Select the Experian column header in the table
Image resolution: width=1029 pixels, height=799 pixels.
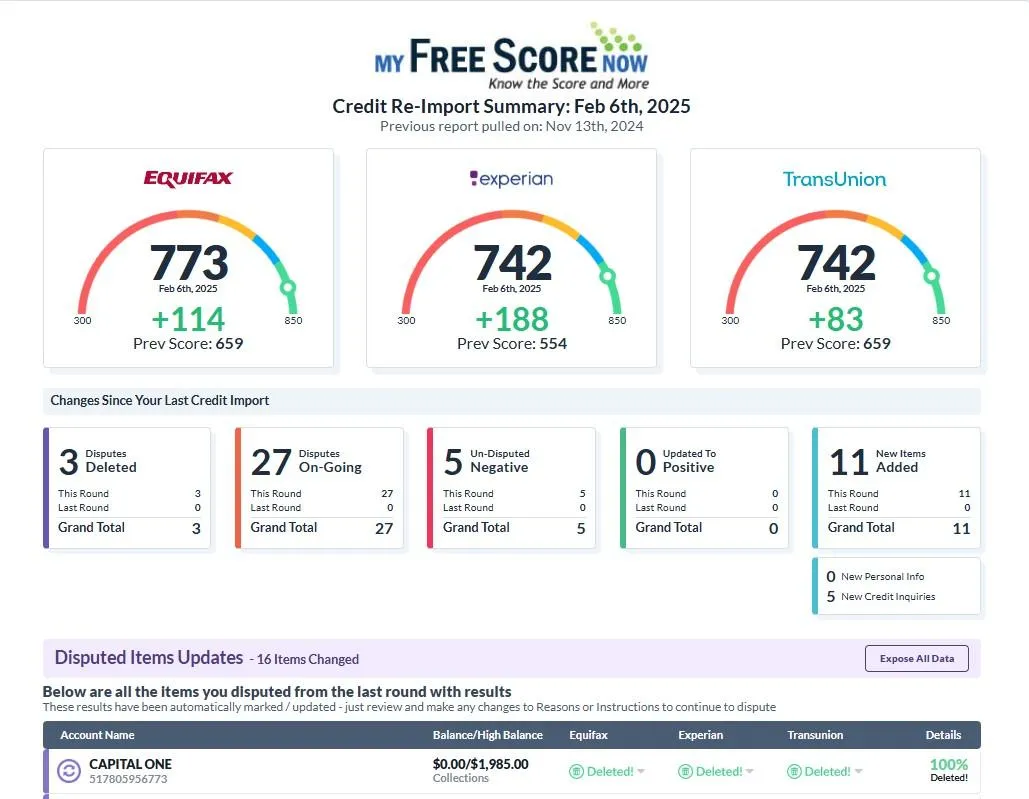click(x=700, y=735)
